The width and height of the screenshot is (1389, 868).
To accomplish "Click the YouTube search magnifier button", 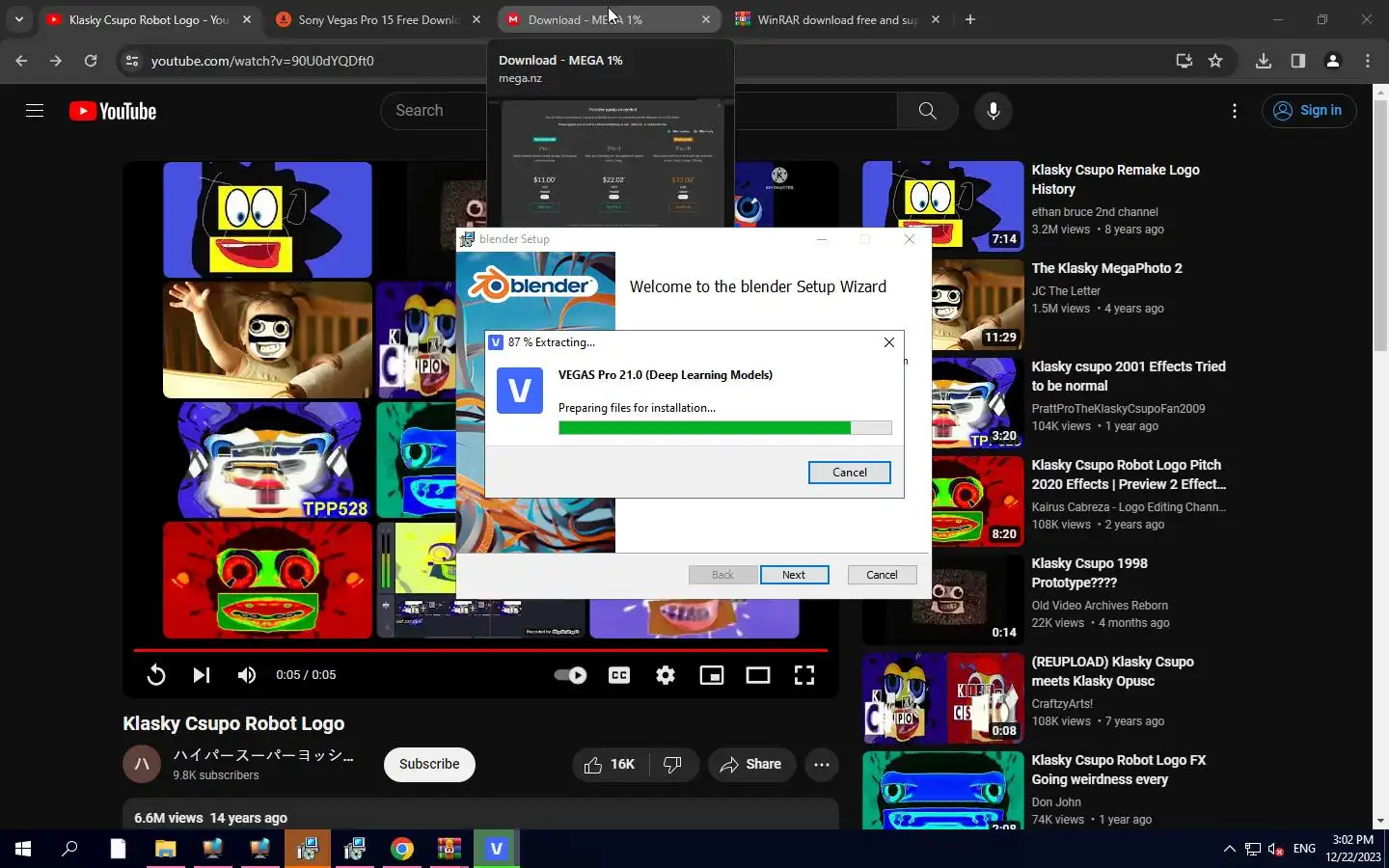I will coord(927,111).
